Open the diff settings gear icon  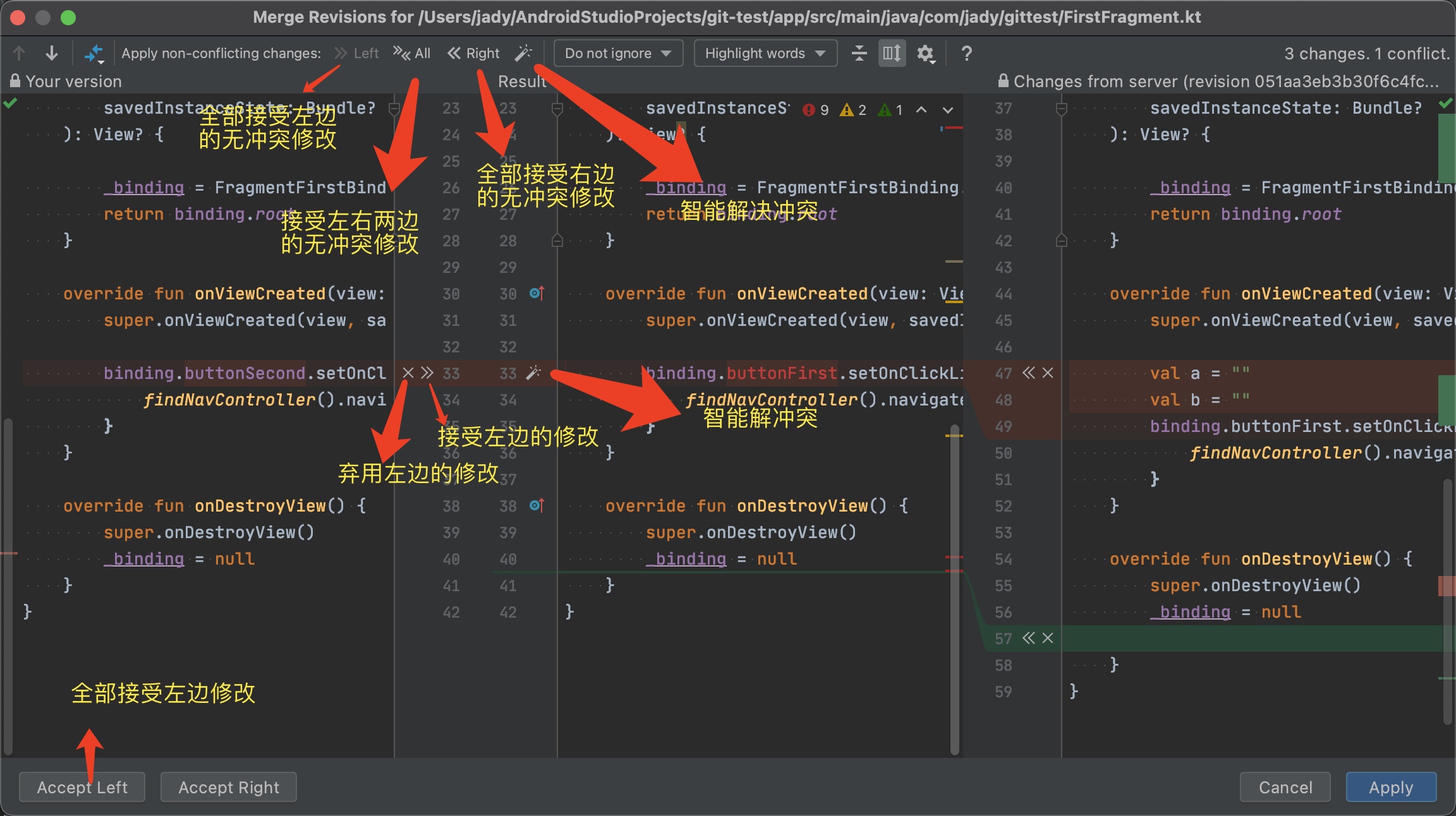[x=925, y=54]
